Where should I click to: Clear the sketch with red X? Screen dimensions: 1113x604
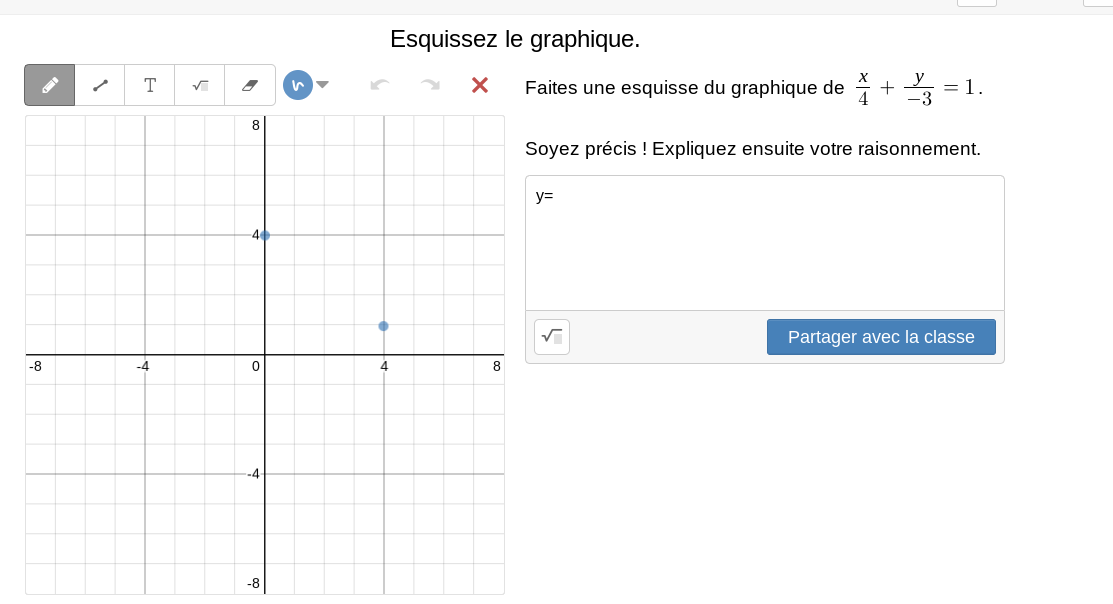[x=480, y=85]
